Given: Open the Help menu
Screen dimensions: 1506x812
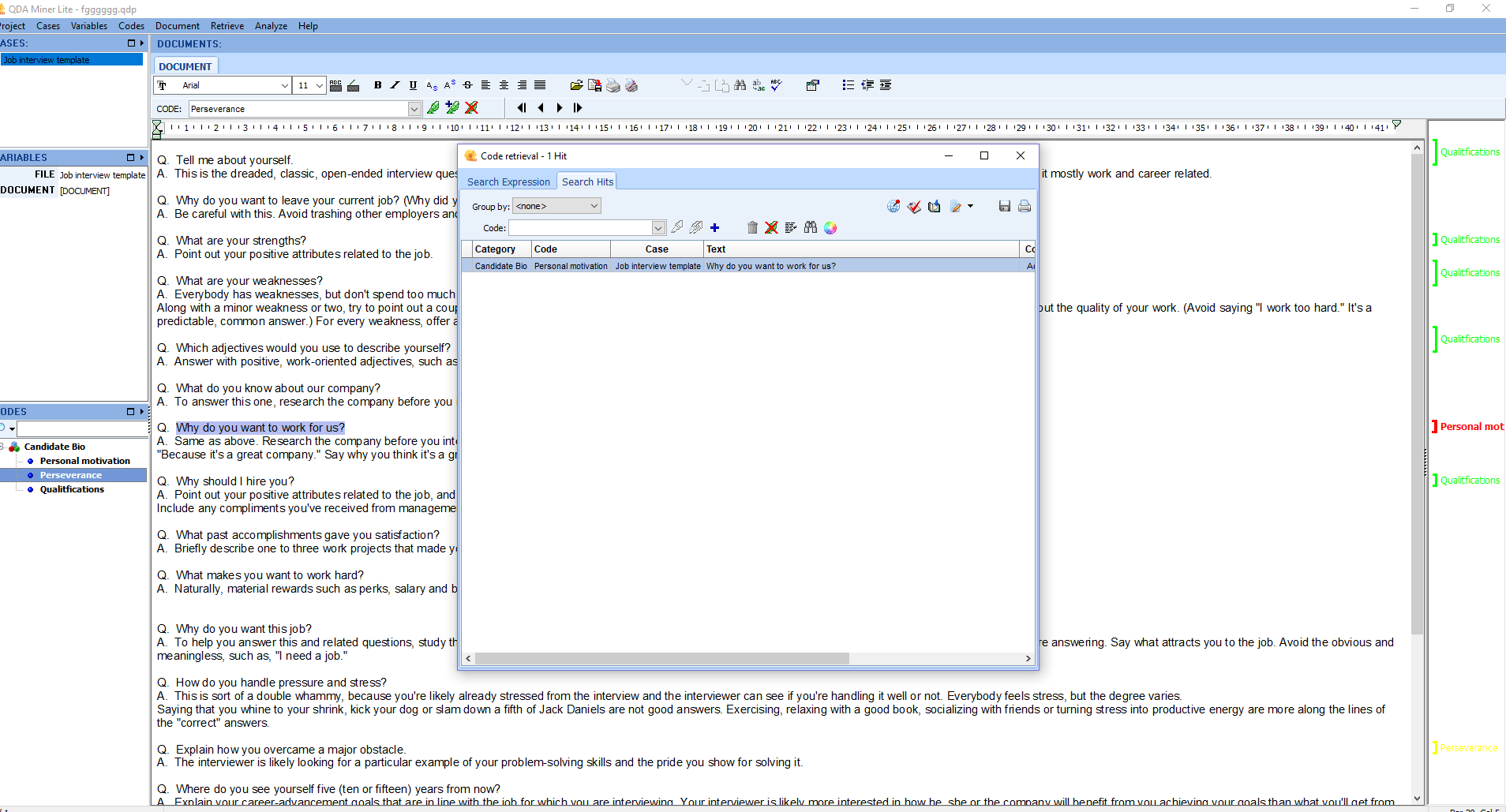Looking at the screenshot, I should pyautogui.click(x=308, y=26).
